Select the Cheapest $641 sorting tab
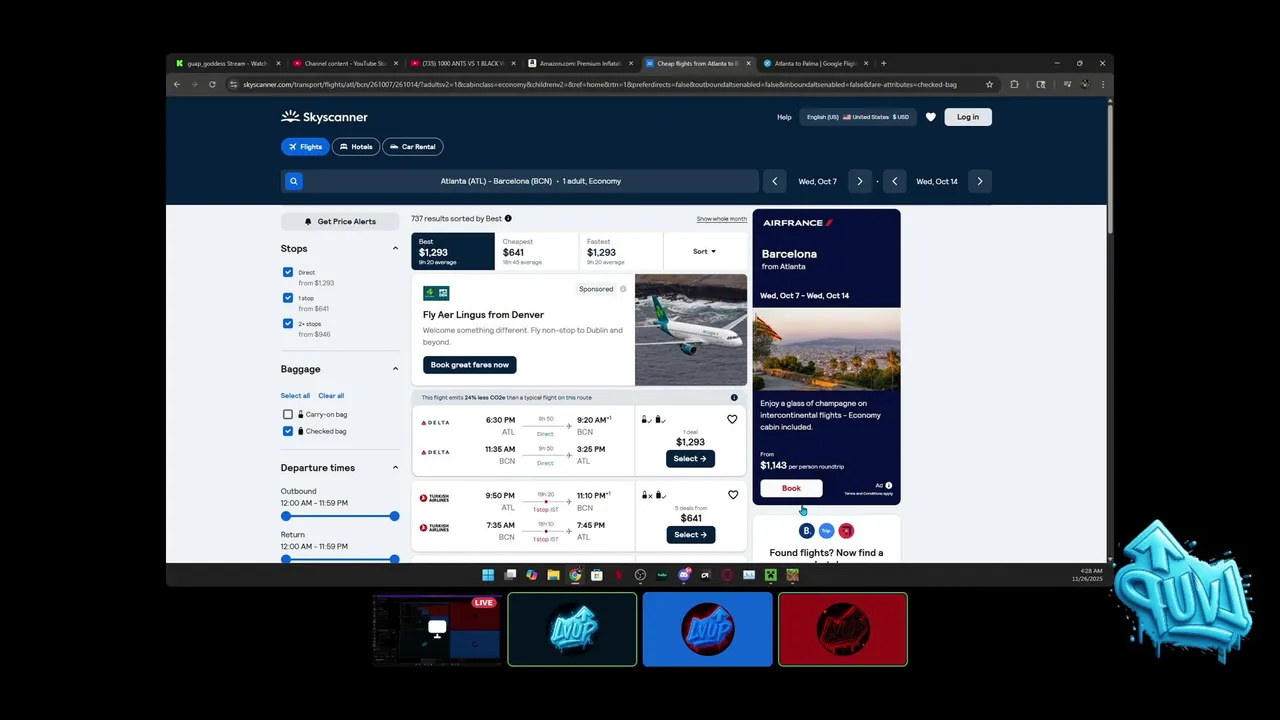The width and height of the screenshot is (1280, 720). pyautogui.click(x=537, y=252)
